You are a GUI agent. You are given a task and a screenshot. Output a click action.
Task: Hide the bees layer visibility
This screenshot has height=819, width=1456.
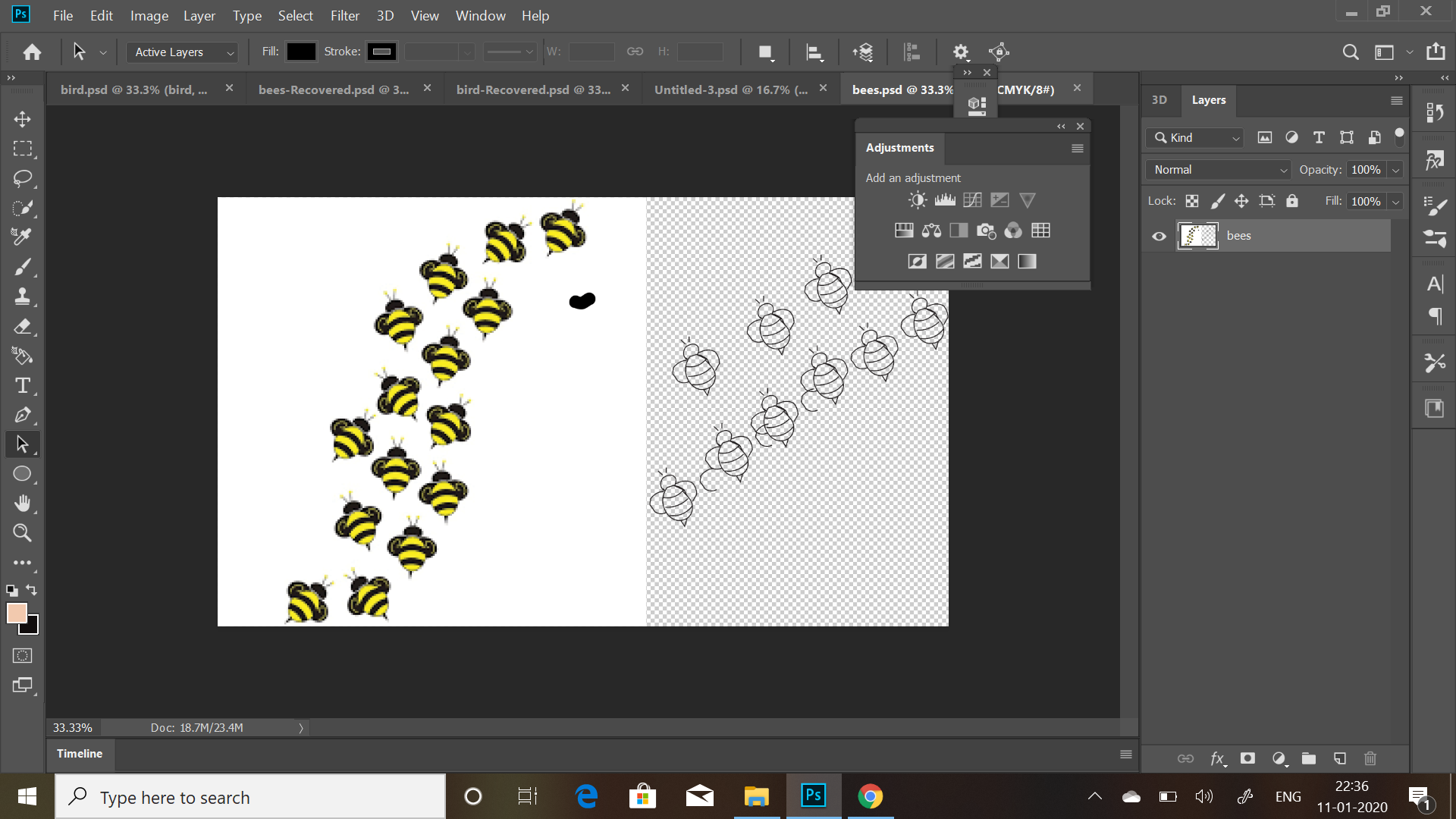tap(1159, 236)
